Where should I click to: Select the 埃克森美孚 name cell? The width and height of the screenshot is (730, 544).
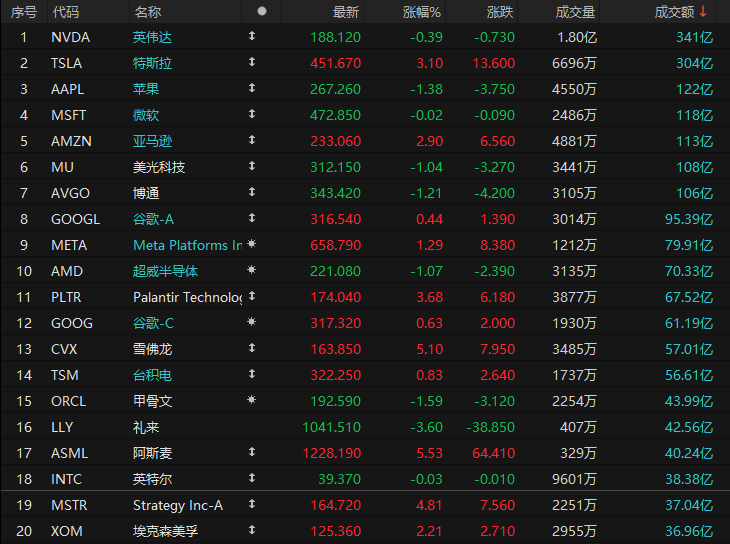pyautogui.click(x=165, y=531)
